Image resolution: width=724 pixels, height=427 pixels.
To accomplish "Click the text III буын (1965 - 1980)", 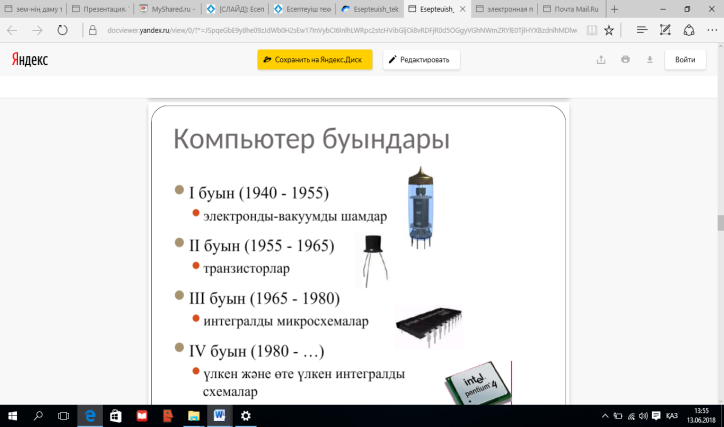I will [x=264, y=298].
